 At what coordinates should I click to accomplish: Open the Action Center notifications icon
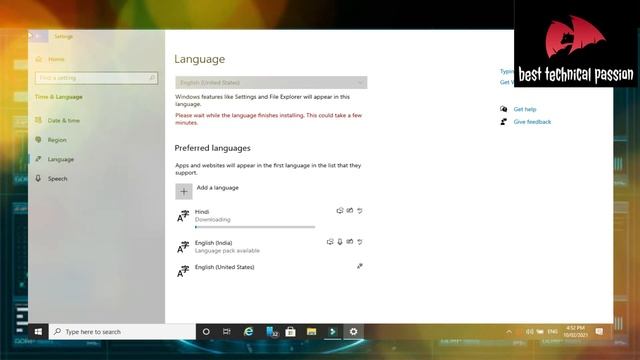point(599,331)
